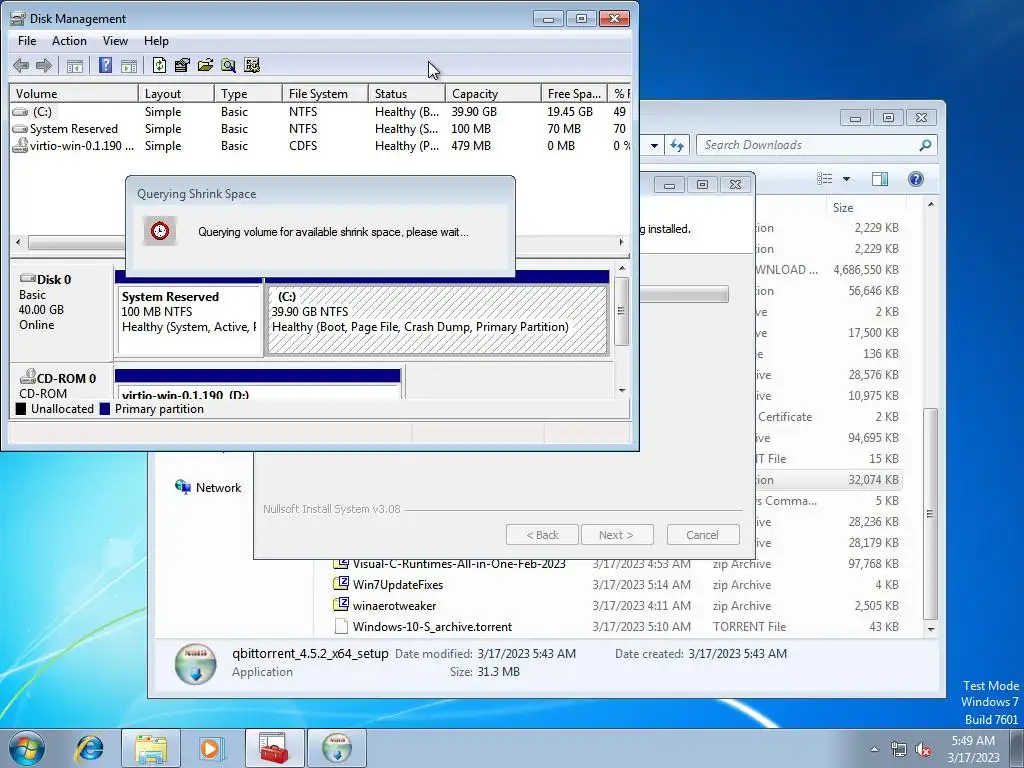Click the view settings toolbar icon
This screenshot has width=1024, height=768.
tap(251, 65)
